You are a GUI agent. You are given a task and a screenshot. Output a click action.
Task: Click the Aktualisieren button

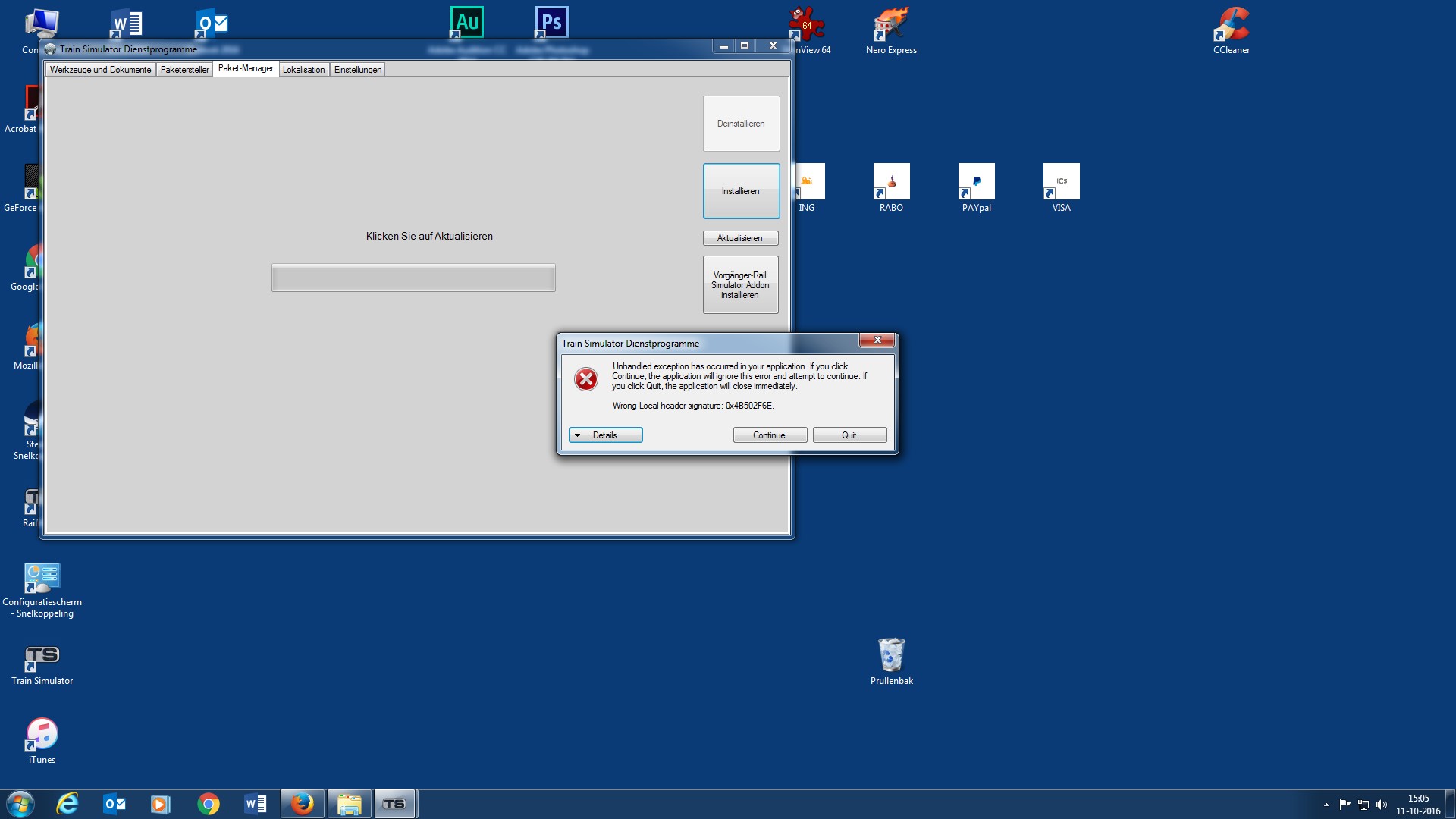pyautogui.click(x=740, y=238)
